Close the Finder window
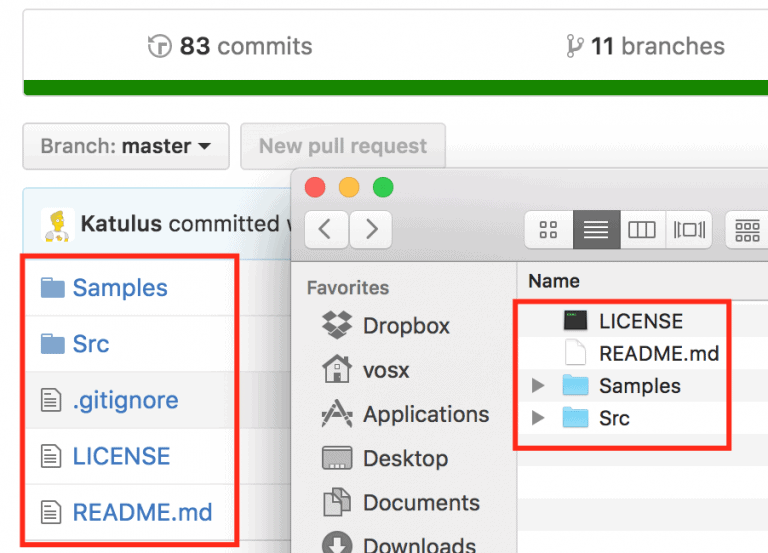Viewport: 768px width, 553px height. pos(315,187)
